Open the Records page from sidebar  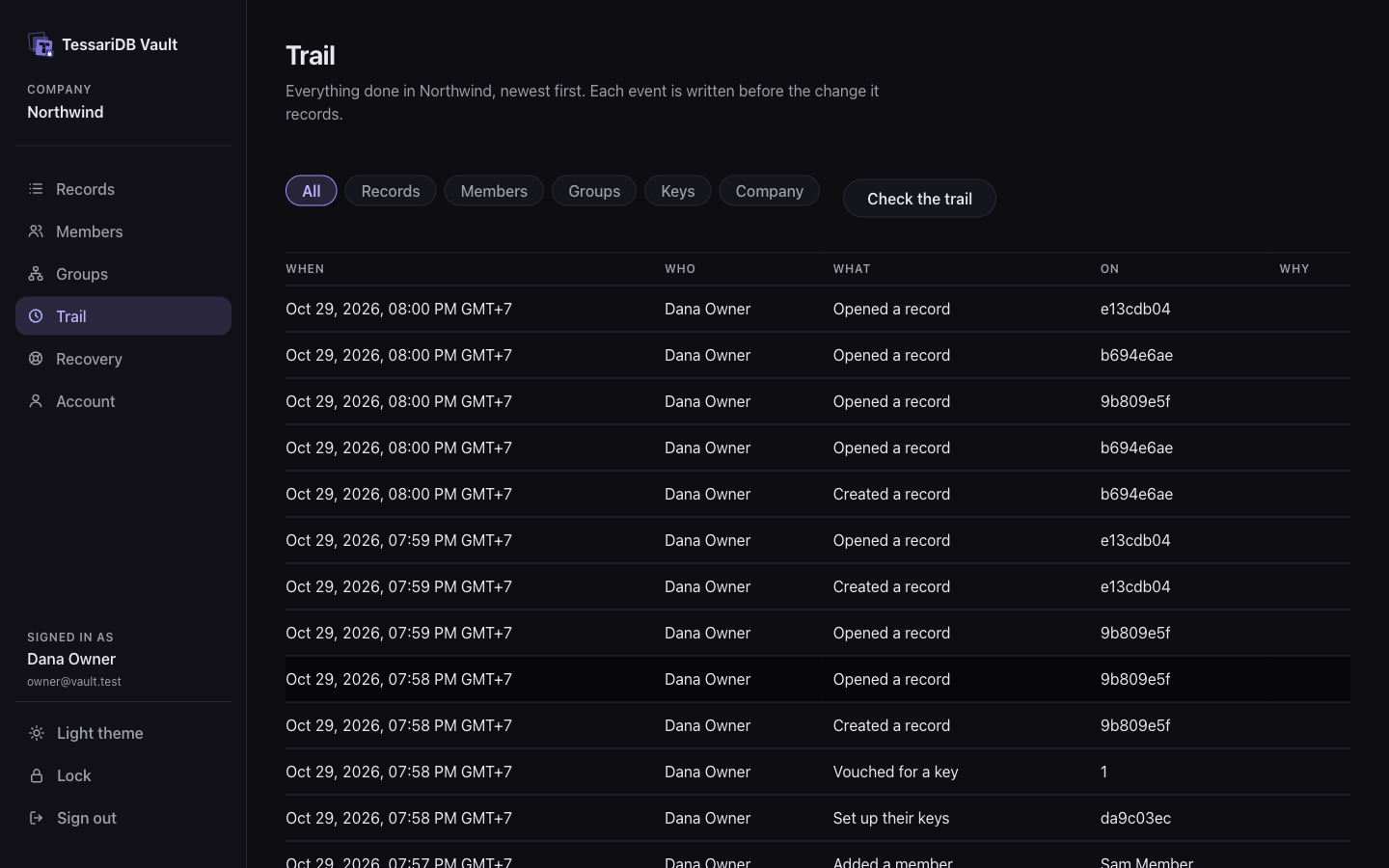[x=123, y=189]
